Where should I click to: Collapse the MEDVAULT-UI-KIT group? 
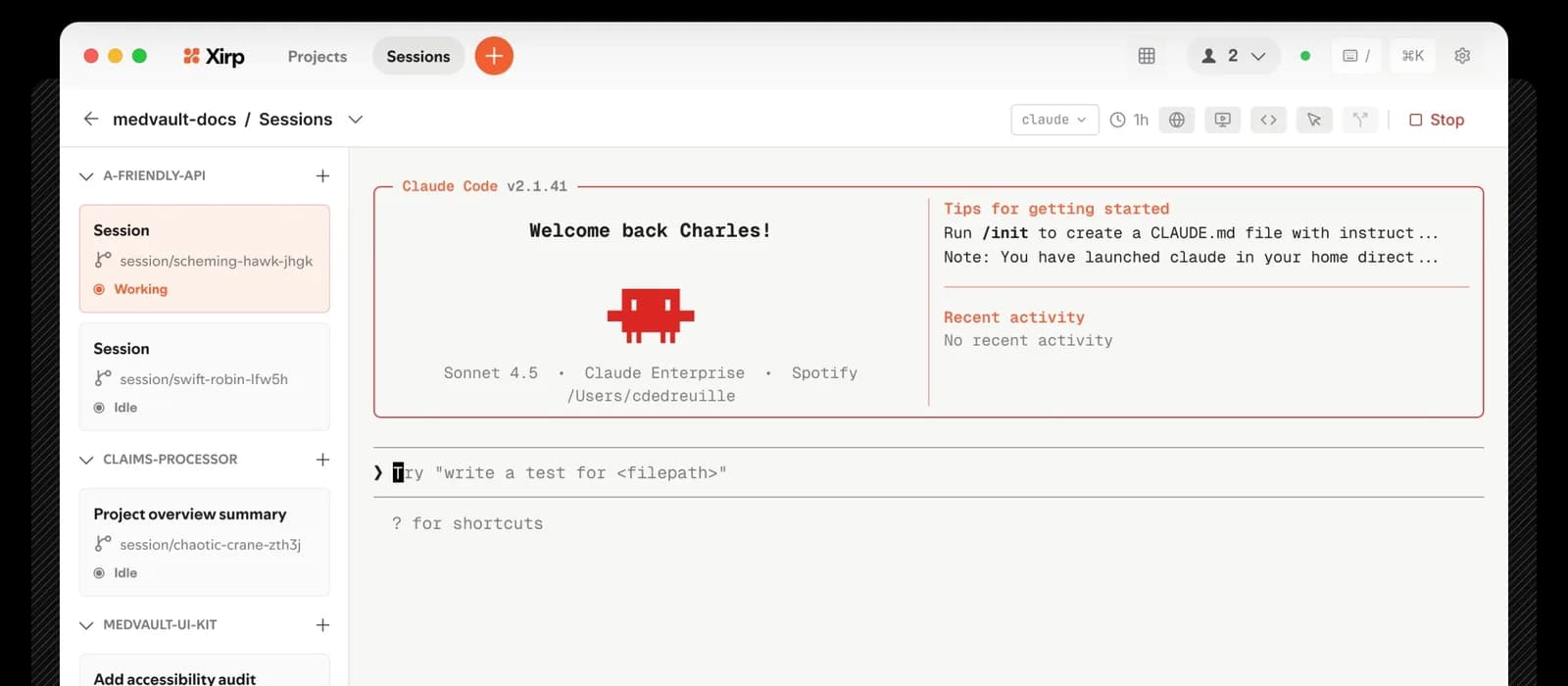coord(86,625)
